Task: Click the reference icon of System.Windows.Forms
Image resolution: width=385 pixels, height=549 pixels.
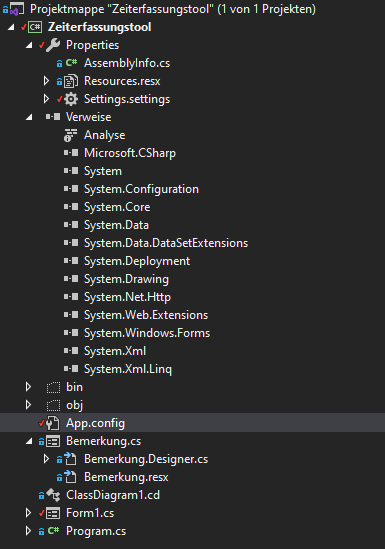Action: coord(71,333)
